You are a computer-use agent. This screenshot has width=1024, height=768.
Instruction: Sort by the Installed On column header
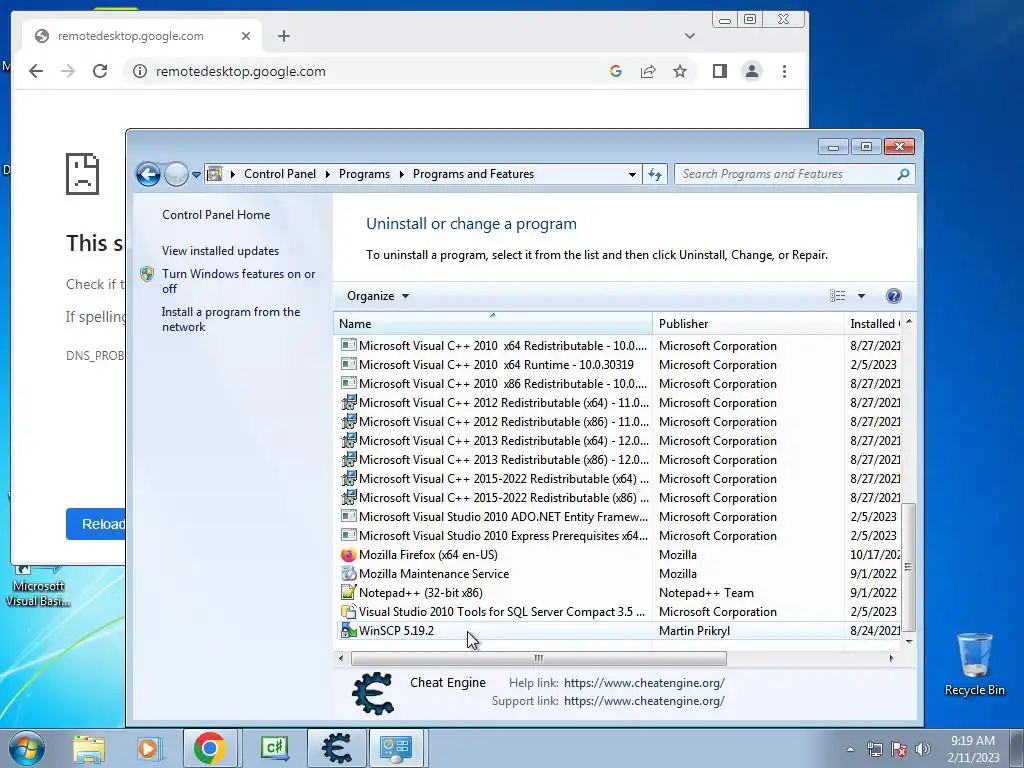[x=872, y=324]
